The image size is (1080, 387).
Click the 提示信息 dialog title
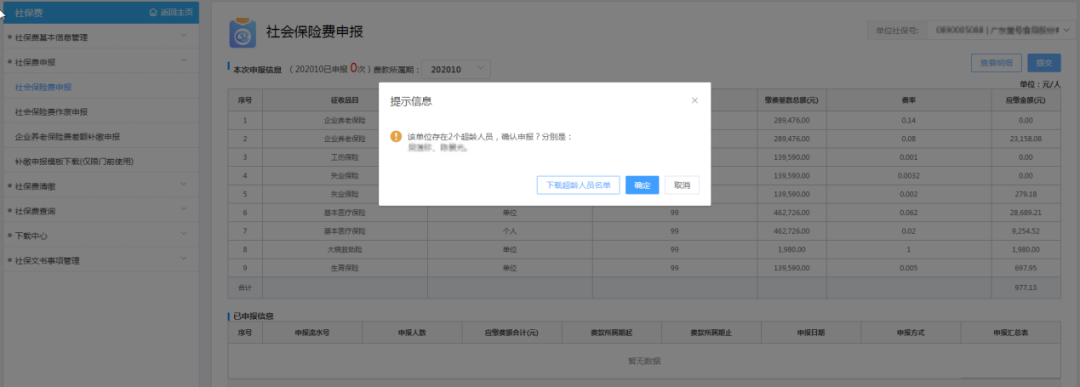click(x=411, y=101)
